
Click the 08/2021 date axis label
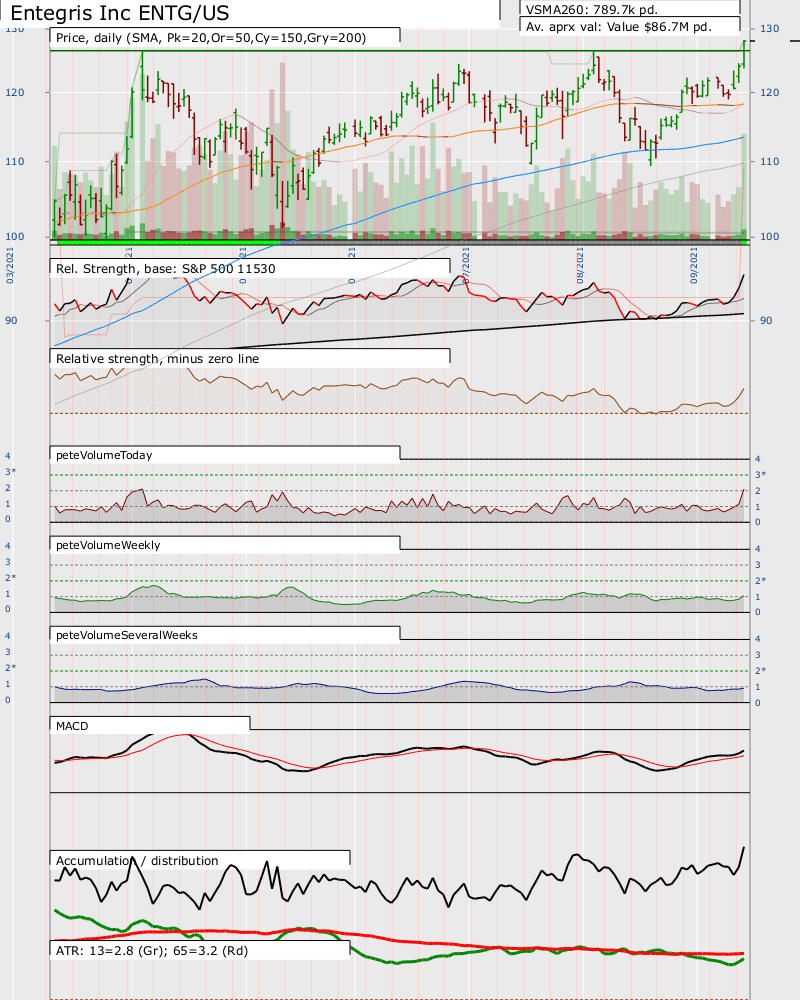click(580, 265)
